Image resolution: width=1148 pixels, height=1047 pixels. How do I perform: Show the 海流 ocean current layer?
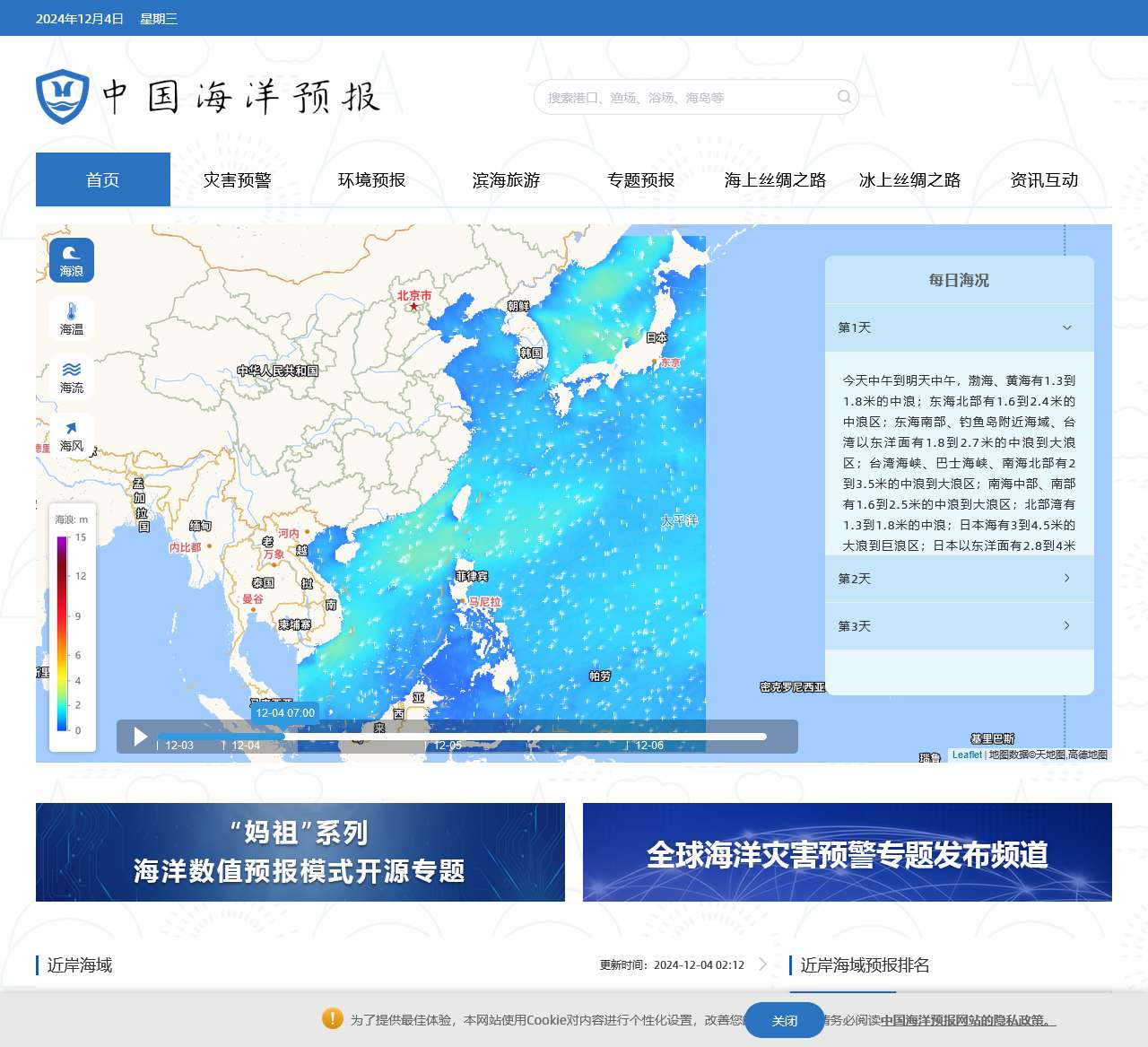[72, 377]
